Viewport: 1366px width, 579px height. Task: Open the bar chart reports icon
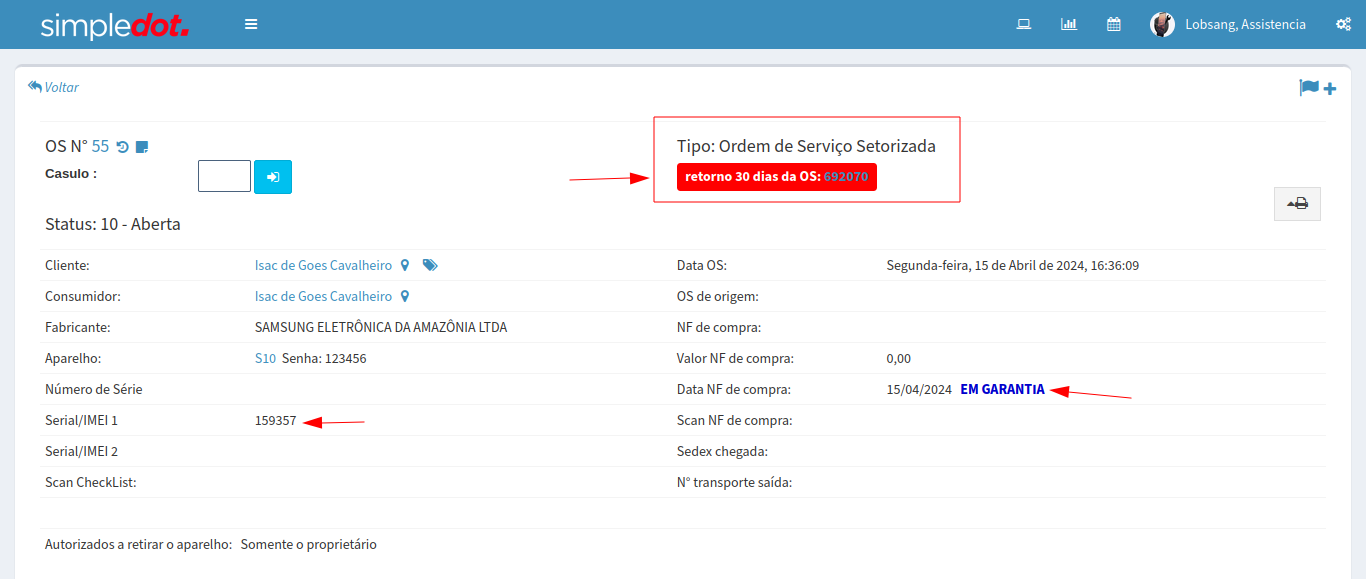coord(1068,24)
